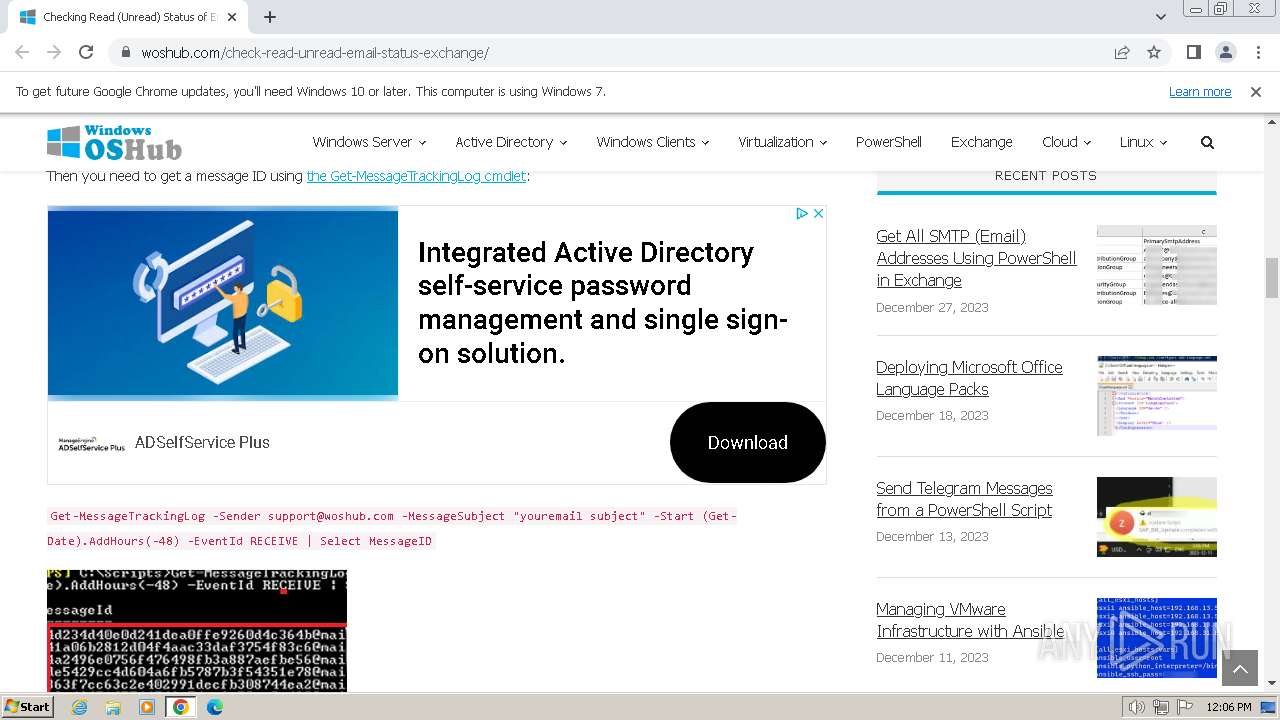Viewport: 1280px width, 720px height.
Task: Open Get All SMTP (Email) Addresses post
Action: pyautogui.click(x=976, y=258)
